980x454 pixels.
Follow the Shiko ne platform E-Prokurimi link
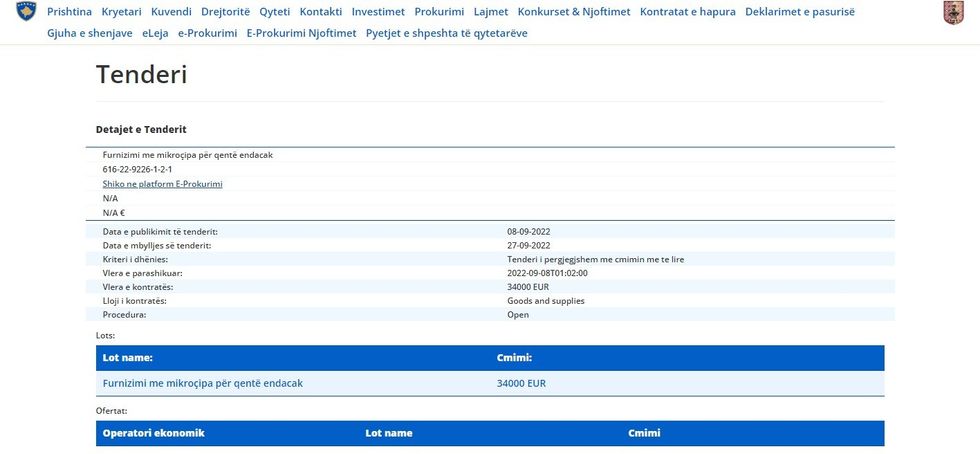162,184
